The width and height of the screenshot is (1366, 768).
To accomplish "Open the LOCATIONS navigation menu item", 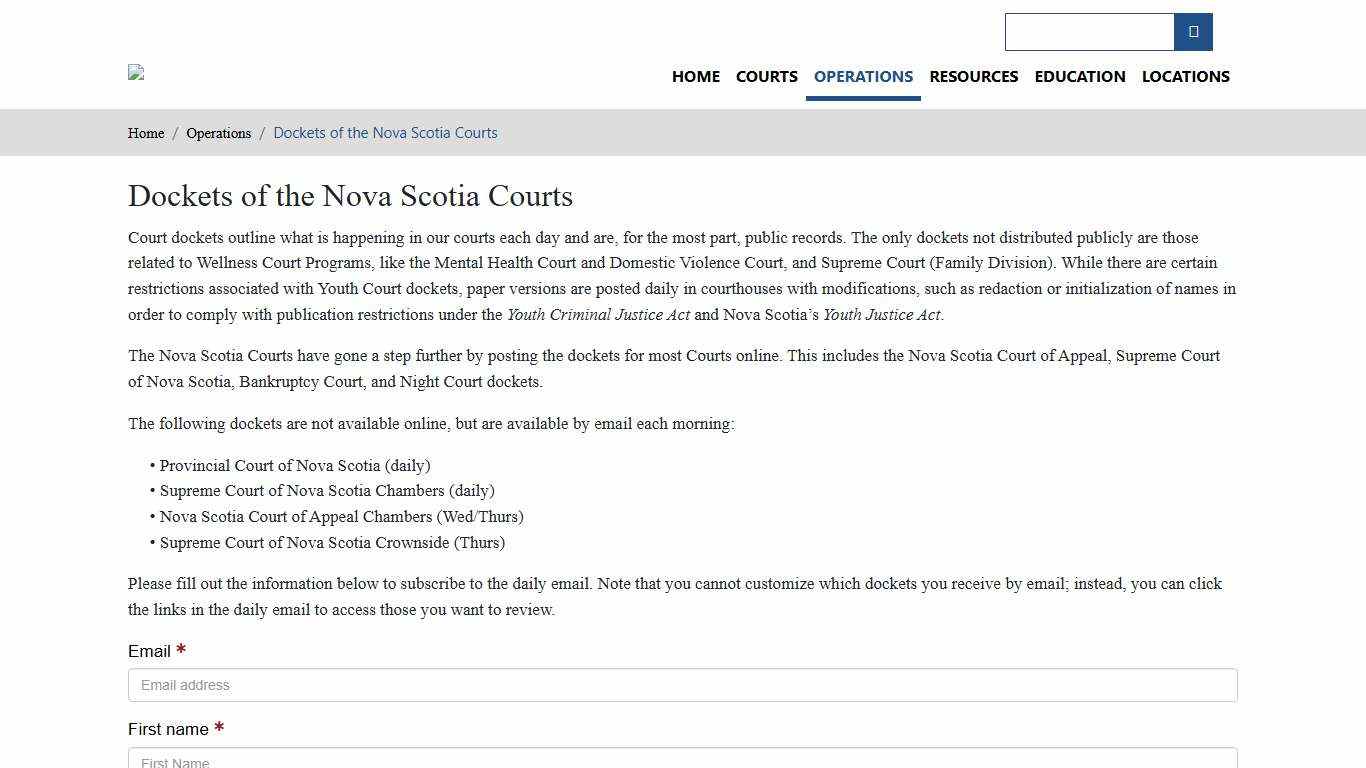I will (1185, 76).
